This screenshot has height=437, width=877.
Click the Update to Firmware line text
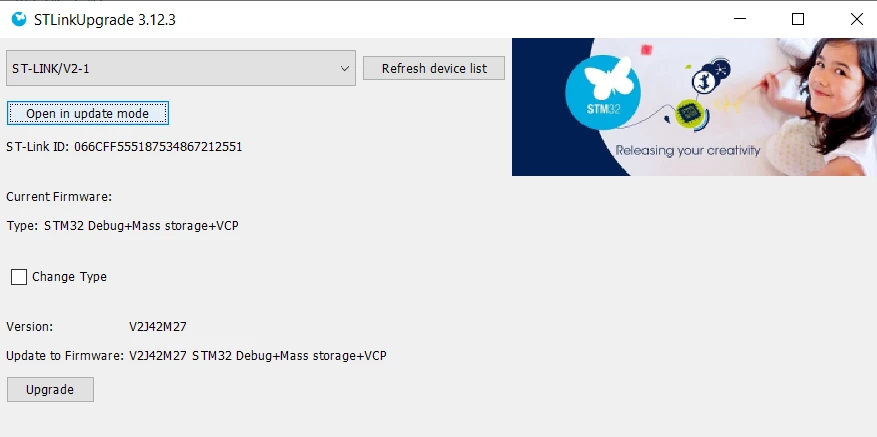click(x=196, y=355)
